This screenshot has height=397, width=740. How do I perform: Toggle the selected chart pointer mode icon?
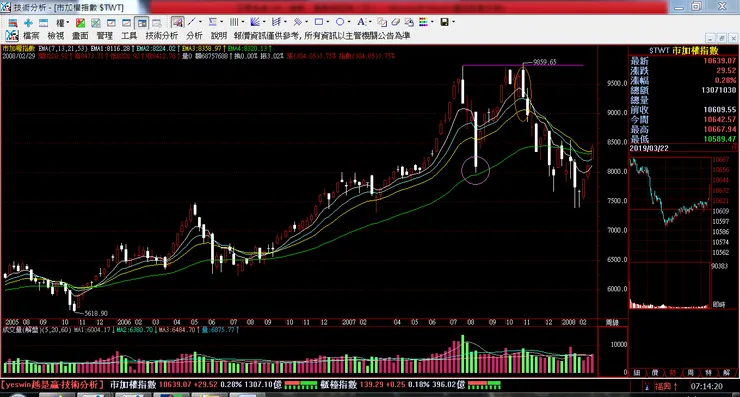177,22
